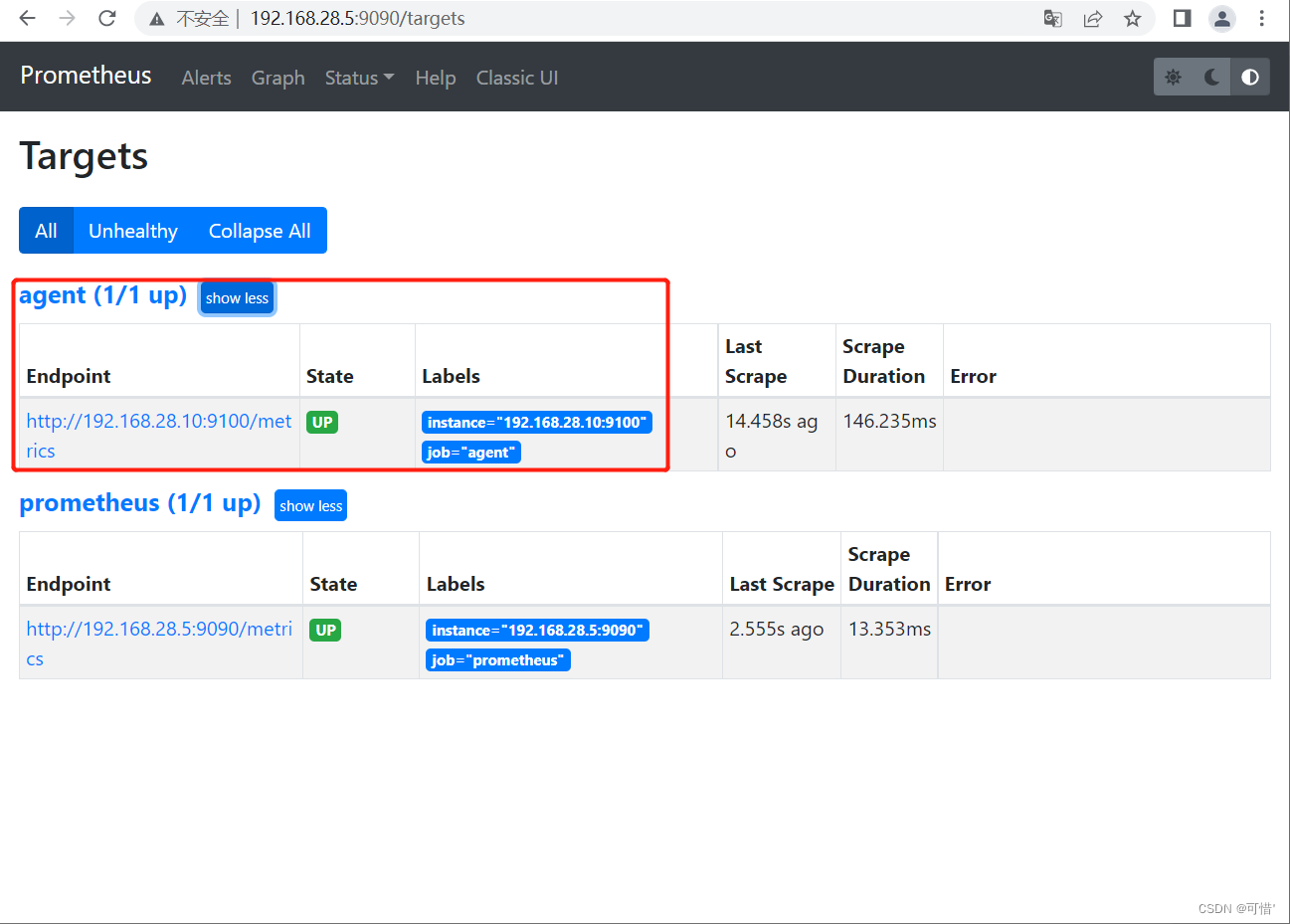Screen dimensions: 1290x924
Task: Switch to Classic UI
Action: point(517,78)
